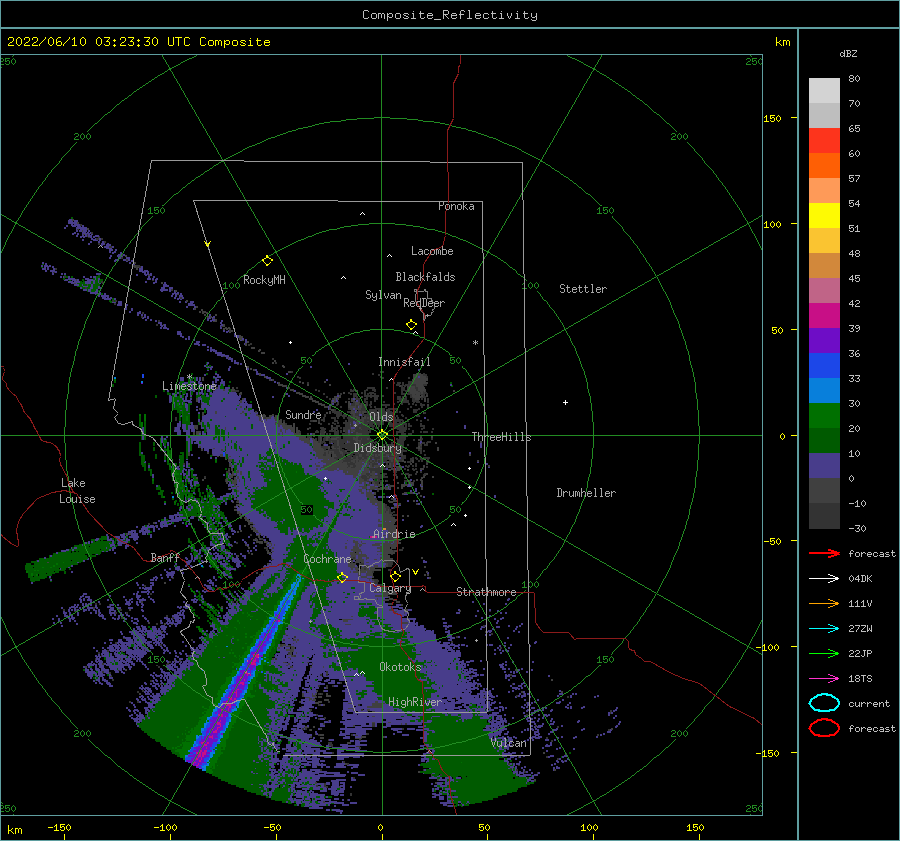This screenshot has width=900, height=841.
Task: Click the ThreeHills label
Action: pos(501,437)
